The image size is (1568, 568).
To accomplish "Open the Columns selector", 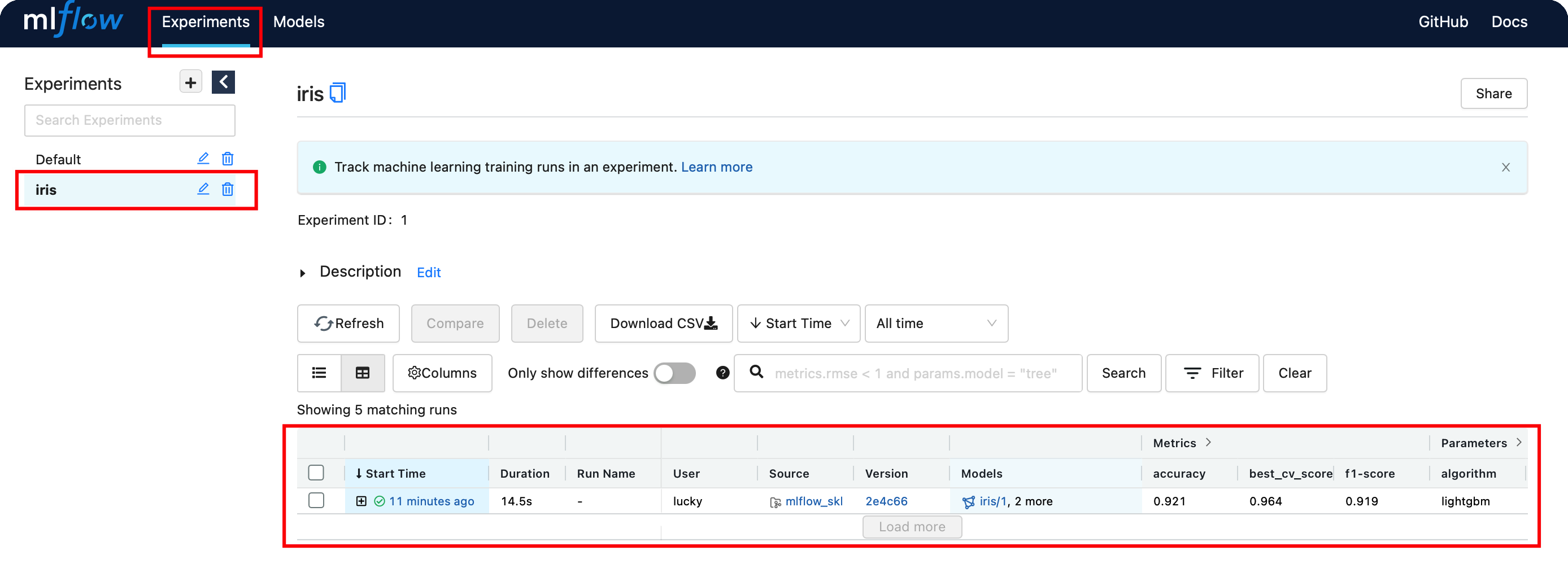I will [442, 373].
